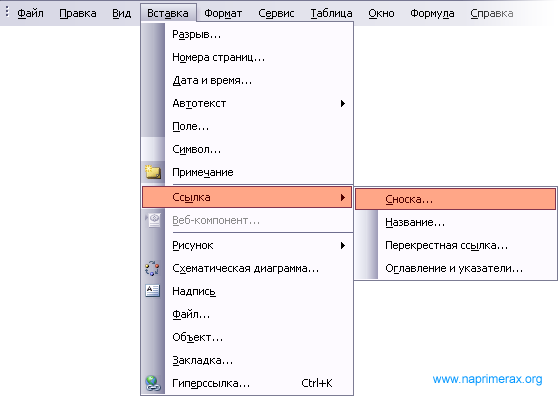Screen dimensions: 558x396
Task: Choose Файл… in the insert dropdown
Action: (247, 314)
